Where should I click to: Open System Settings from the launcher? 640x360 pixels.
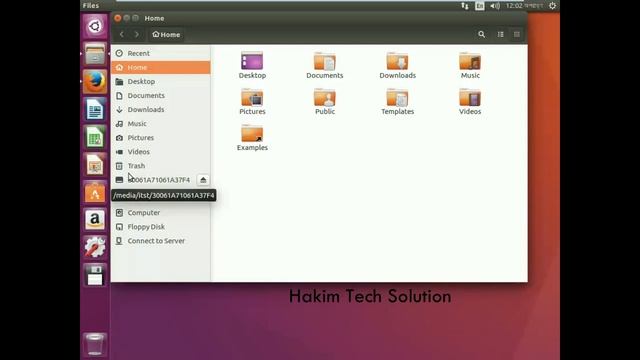pyautogui.click(x=95, y=247)
